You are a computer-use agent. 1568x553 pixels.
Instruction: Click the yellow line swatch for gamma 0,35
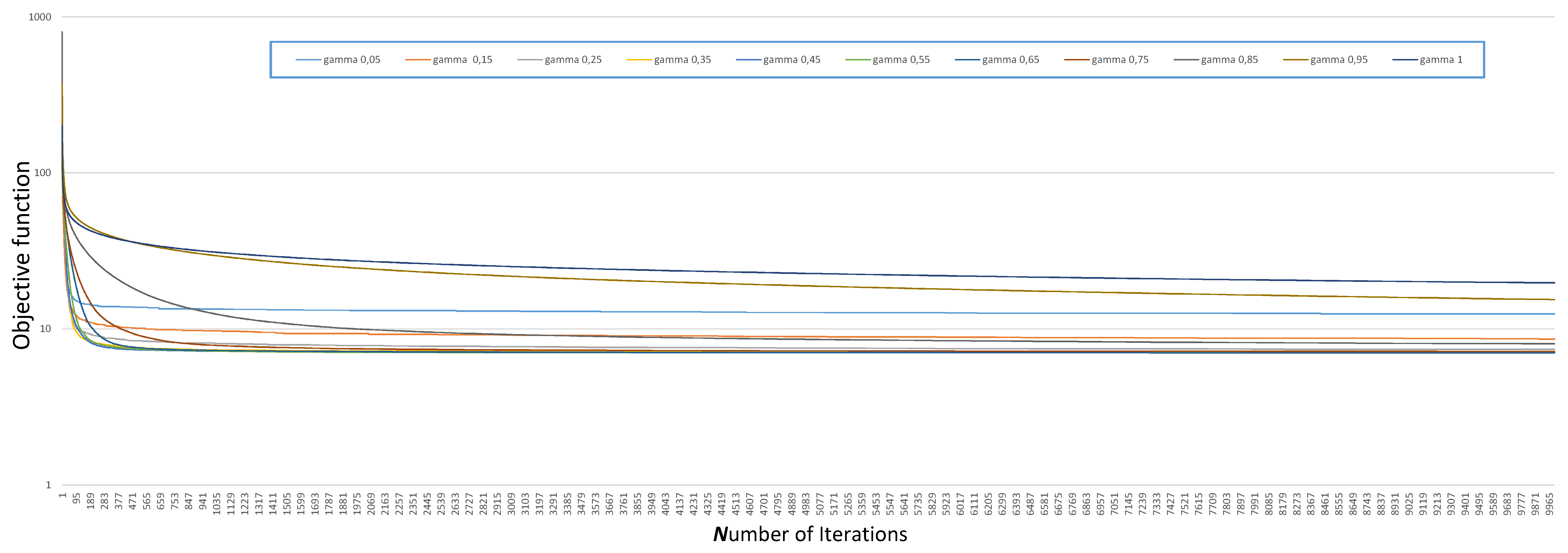[639, 60]
